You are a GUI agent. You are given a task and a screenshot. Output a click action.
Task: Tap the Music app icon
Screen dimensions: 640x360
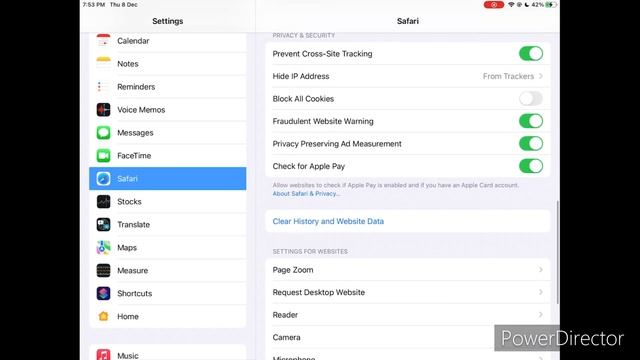(103, 355)
